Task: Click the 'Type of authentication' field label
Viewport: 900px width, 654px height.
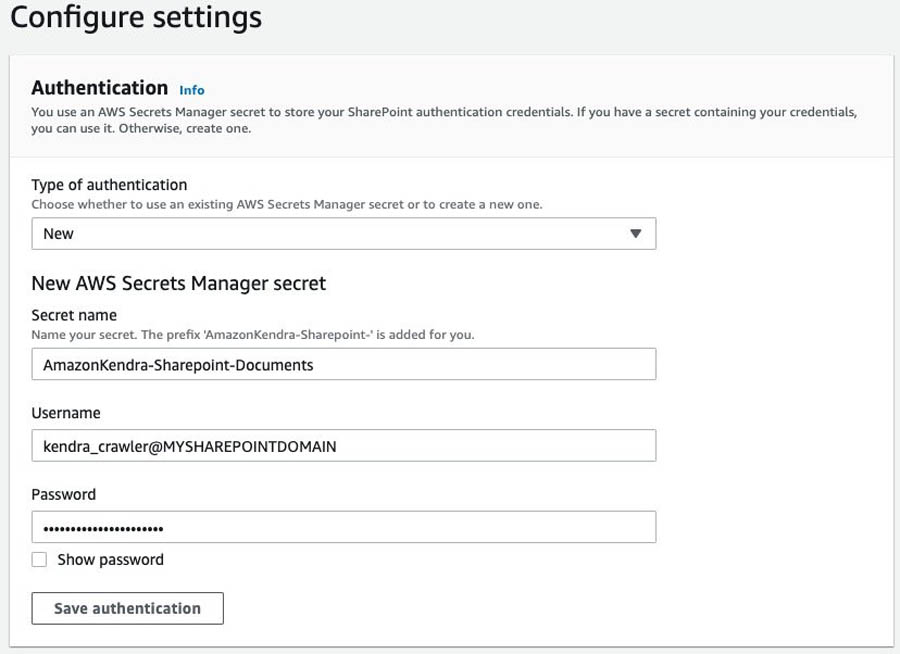Action: pos(109,185)
